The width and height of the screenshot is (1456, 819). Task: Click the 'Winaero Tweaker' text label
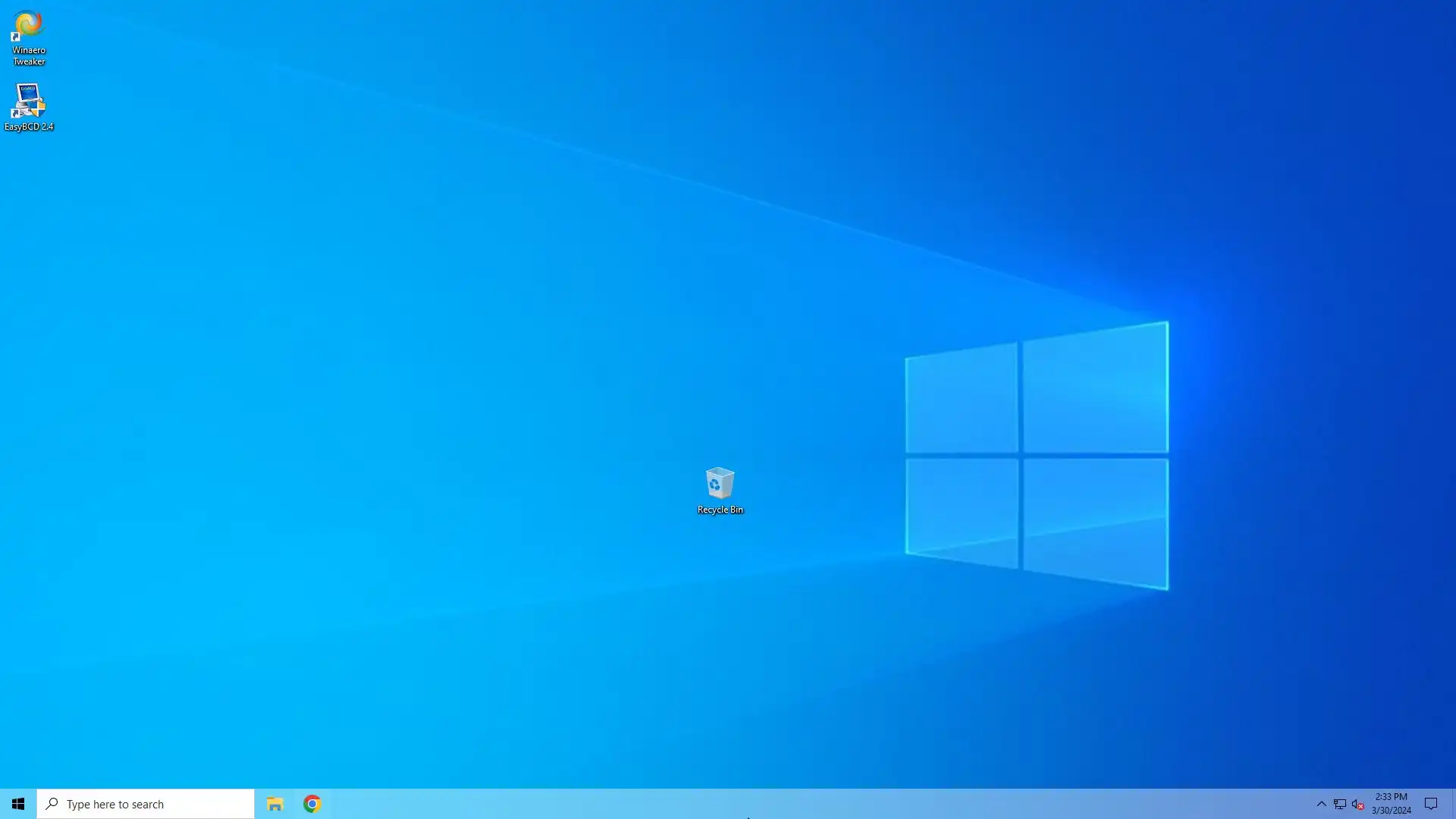pyautogui.click(x=29, y=56)
